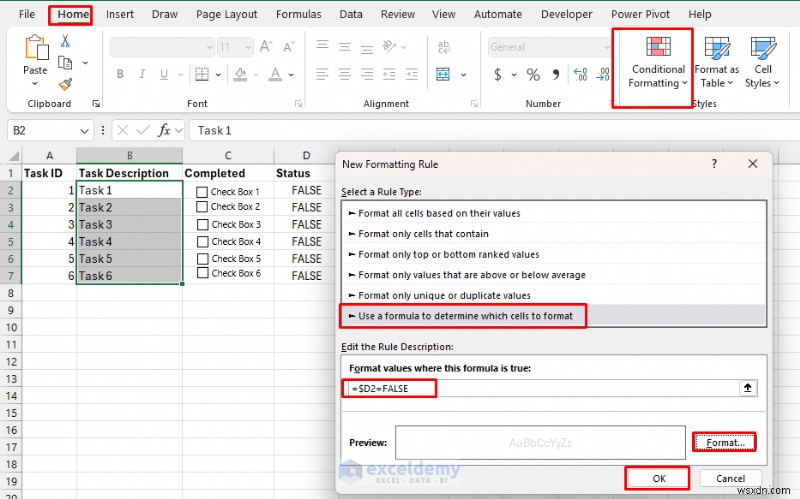Click the Fill Color bucket icon
The image size is (800, 499).
tap(240, 74)
